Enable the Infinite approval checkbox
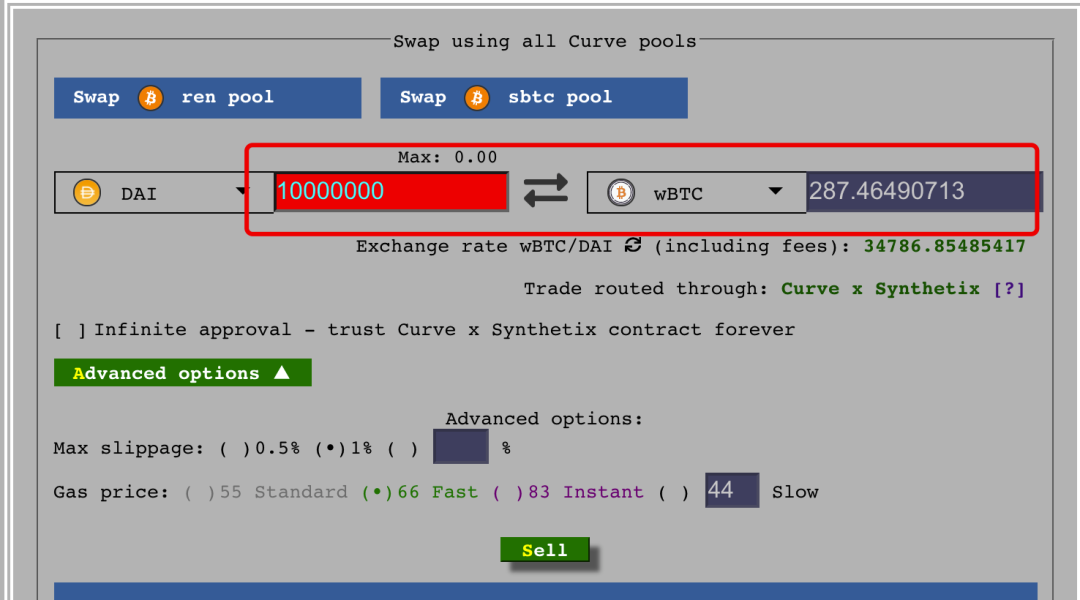 tap(70, 330)
